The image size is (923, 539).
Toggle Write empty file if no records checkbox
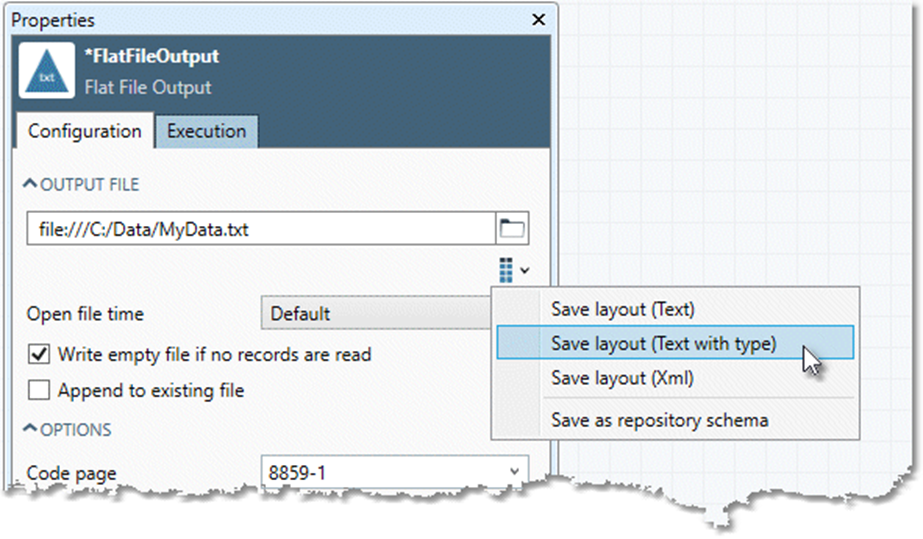(39, 354)
